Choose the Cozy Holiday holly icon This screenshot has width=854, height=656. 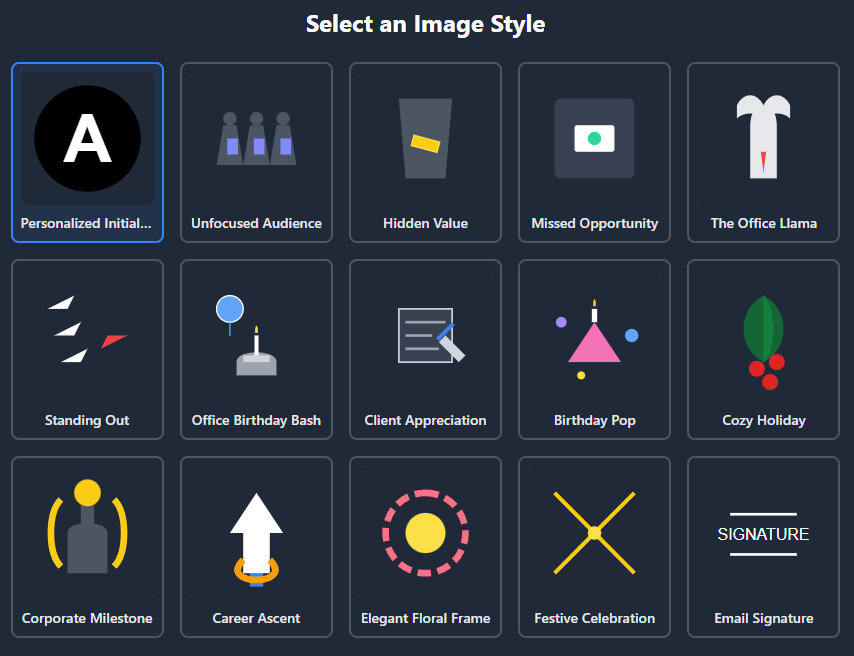(763, 342)
